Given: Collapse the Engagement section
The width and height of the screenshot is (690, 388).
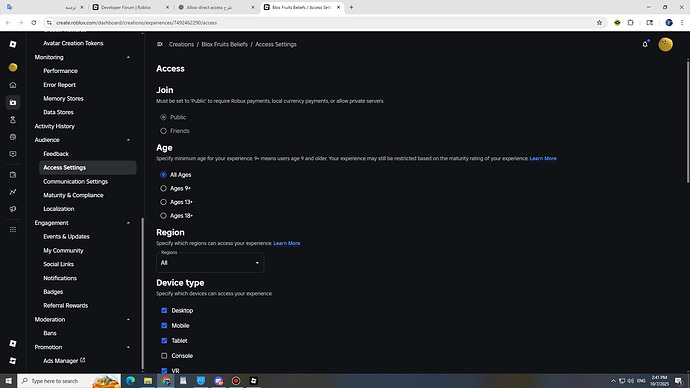Looking at the screenshot, I should [x=128, y=223].
